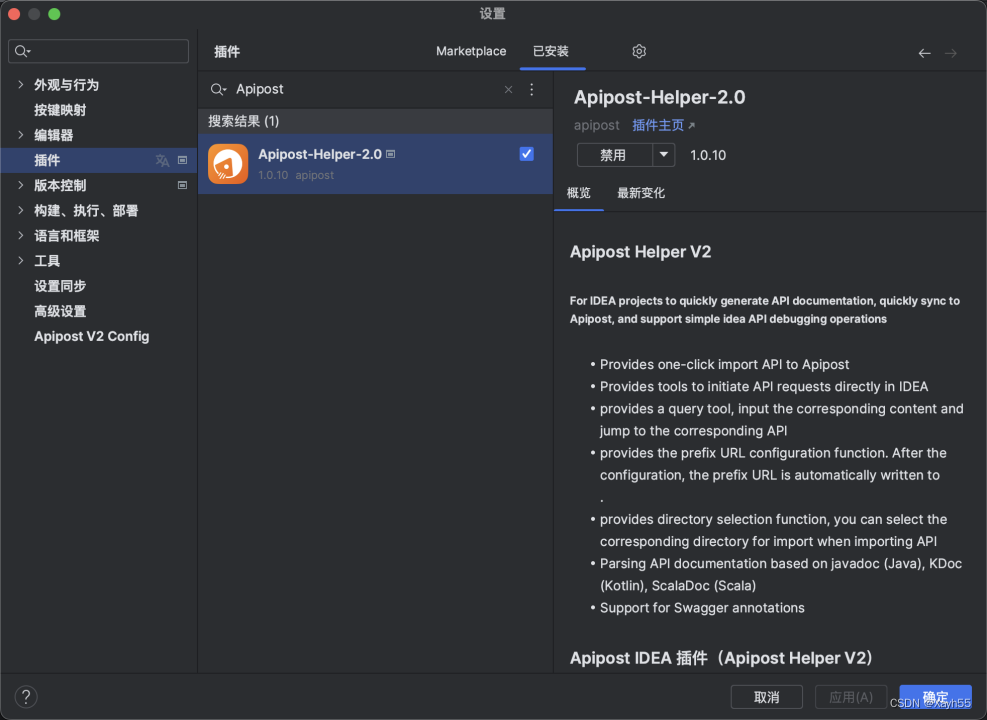Viewport: 987px width, 720px height.
Task: Select Apipost V2 Config in the sidebar
Action: pos(91,336)
